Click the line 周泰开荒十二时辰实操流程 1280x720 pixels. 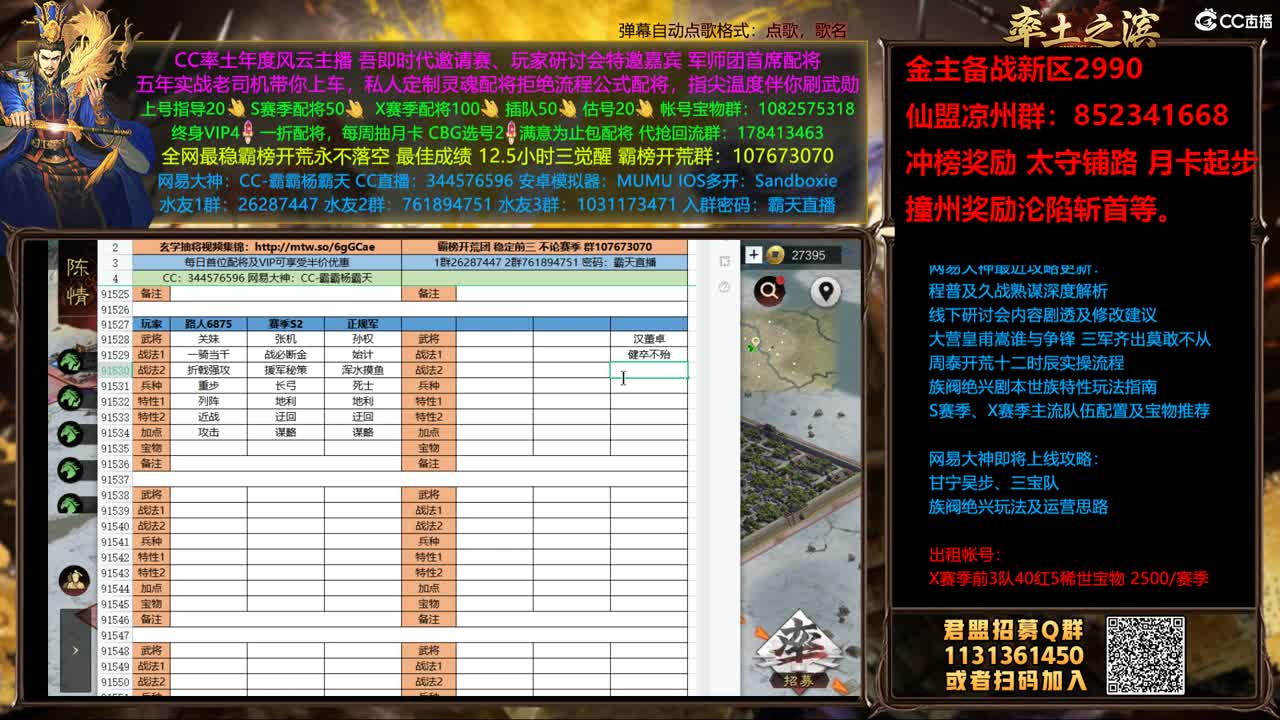pos(1026,363)
